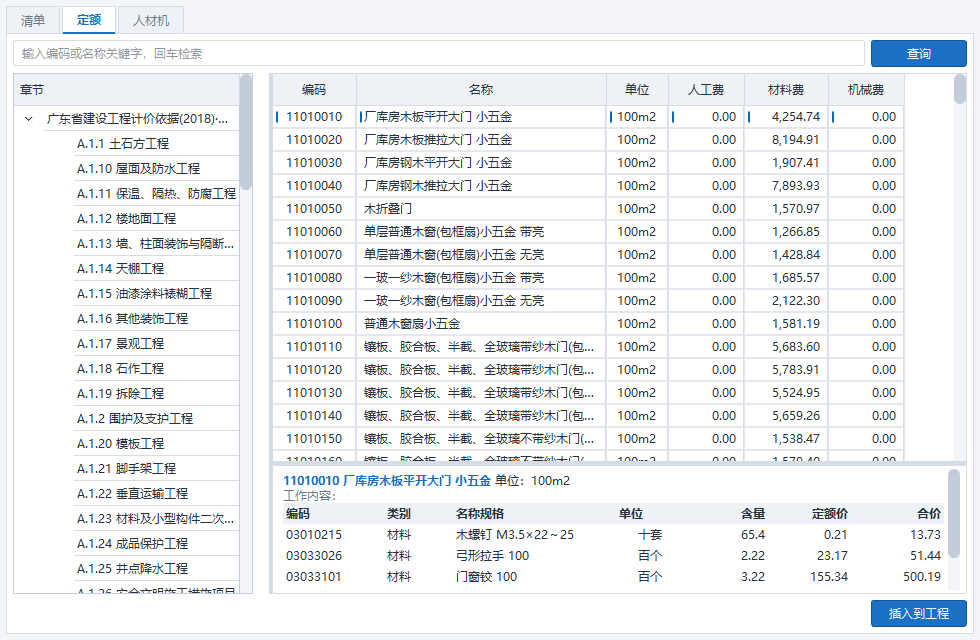The height and width of the screenshot is (640, 980).
Task: Select quota row 11010100 普通木窗扇小五金
Action: (x=588, y=324)
